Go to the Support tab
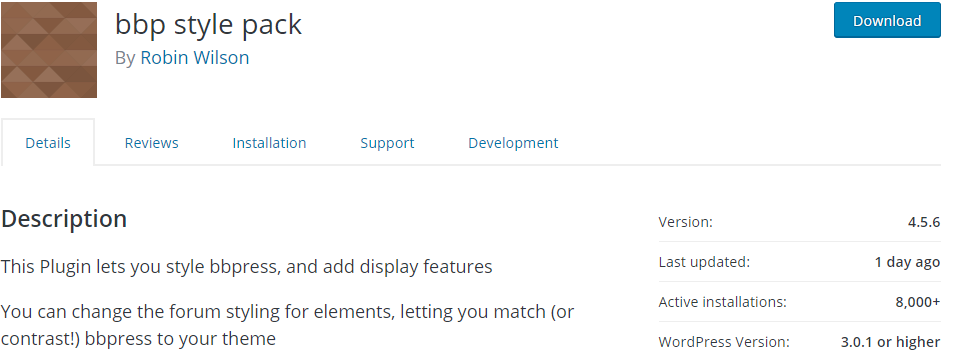Screen dimensions: 963x361 point(387,143)
